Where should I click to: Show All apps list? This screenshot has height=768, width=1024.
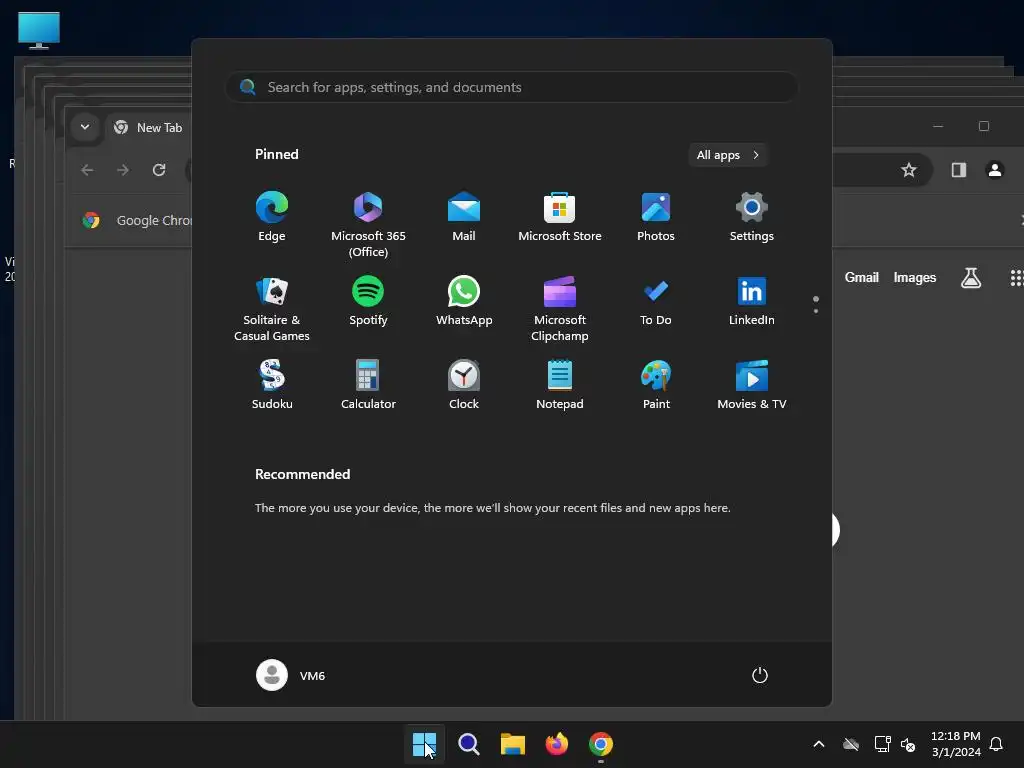tap(728, 155)
